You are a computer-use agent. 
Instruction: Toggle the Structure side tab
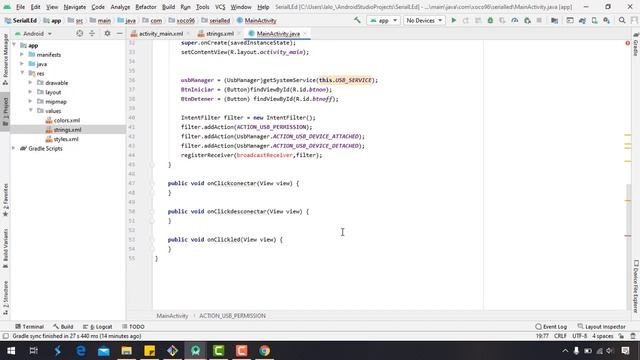click(5, 298)
